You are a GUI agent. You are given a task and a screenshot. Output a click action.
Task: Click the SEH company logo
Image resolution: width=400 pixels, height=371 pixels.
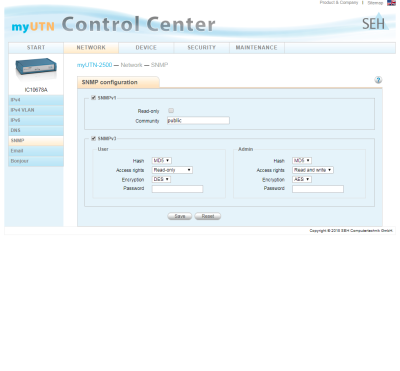coord(375,22)
